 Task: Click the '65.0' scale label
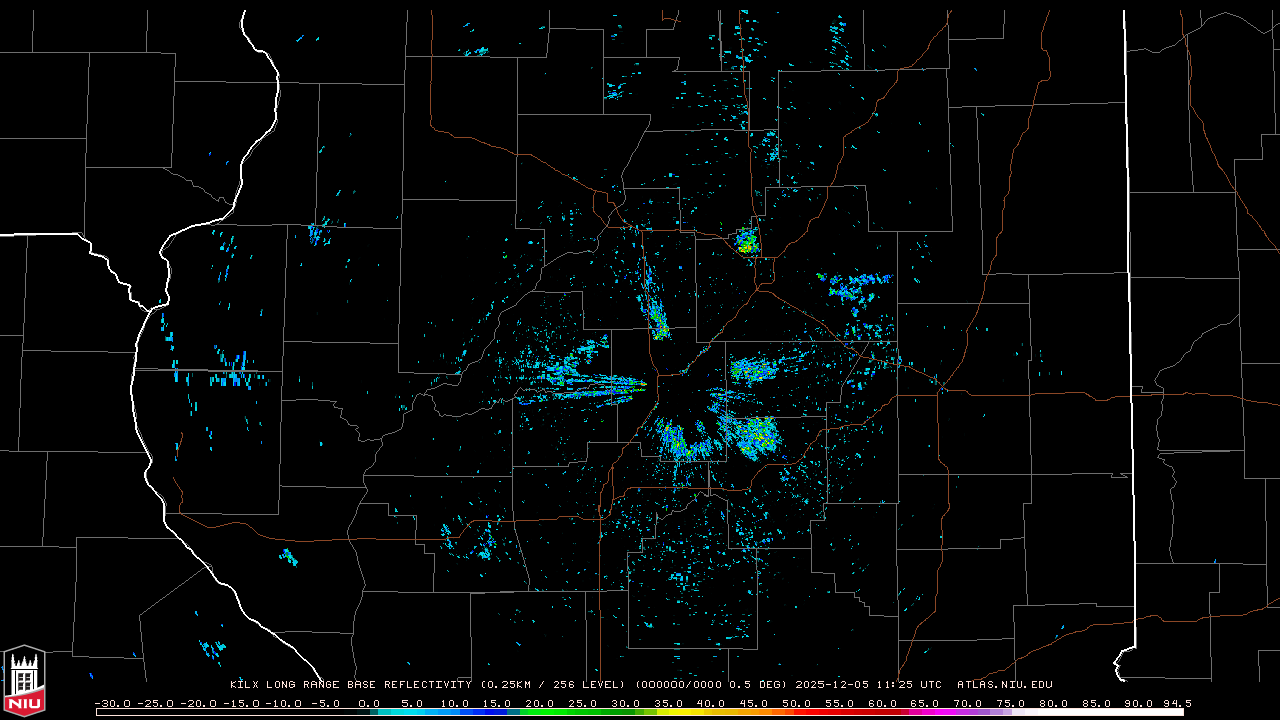925,703
